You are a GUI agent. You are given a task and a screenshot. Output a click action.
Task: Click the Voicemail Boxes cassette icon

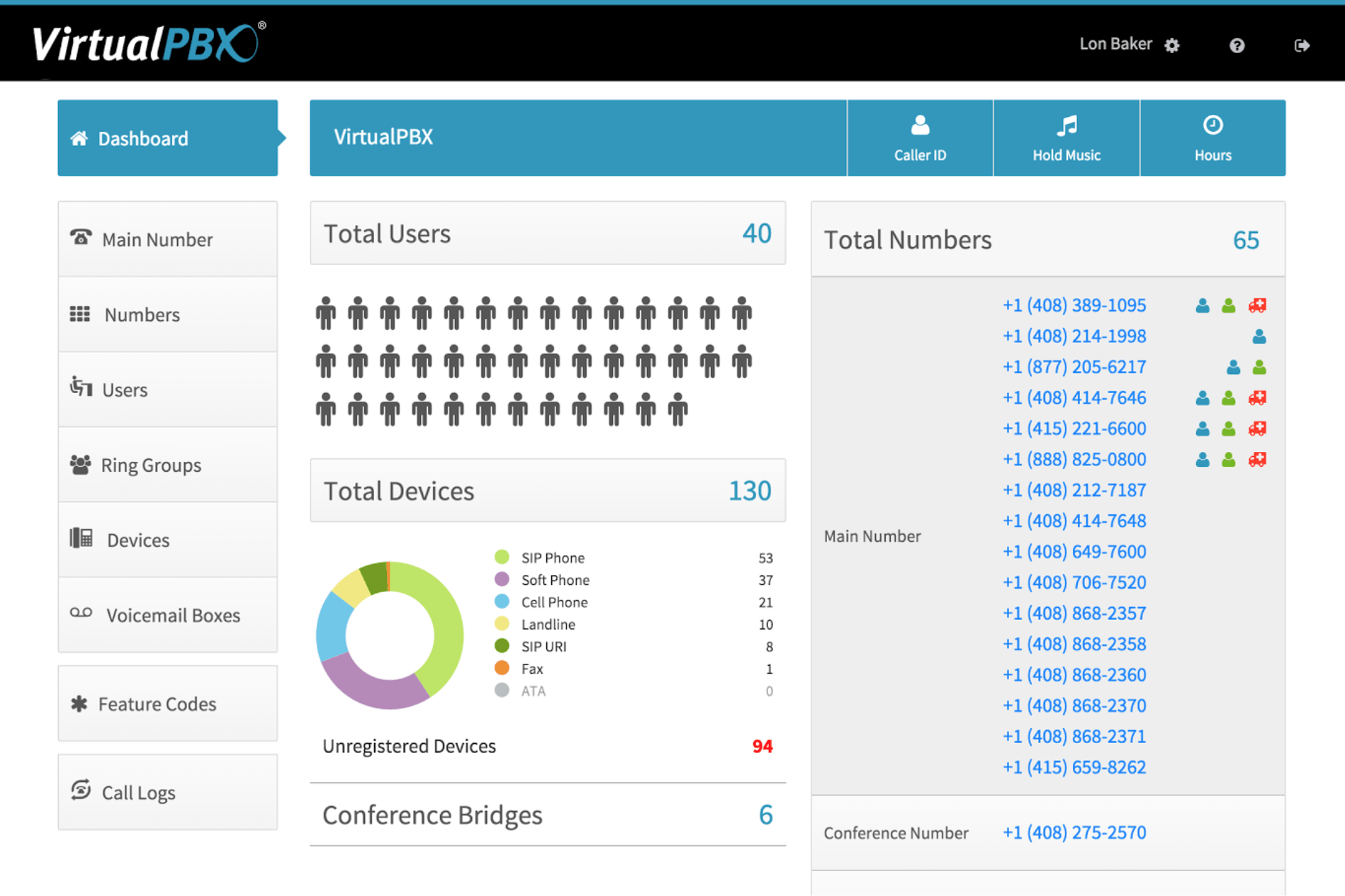point(81,613)
